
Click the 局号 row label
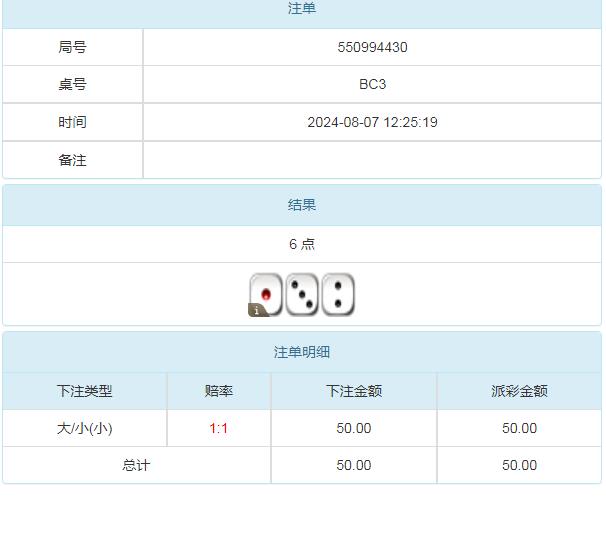pyautogui.click(x=73, y=47)
